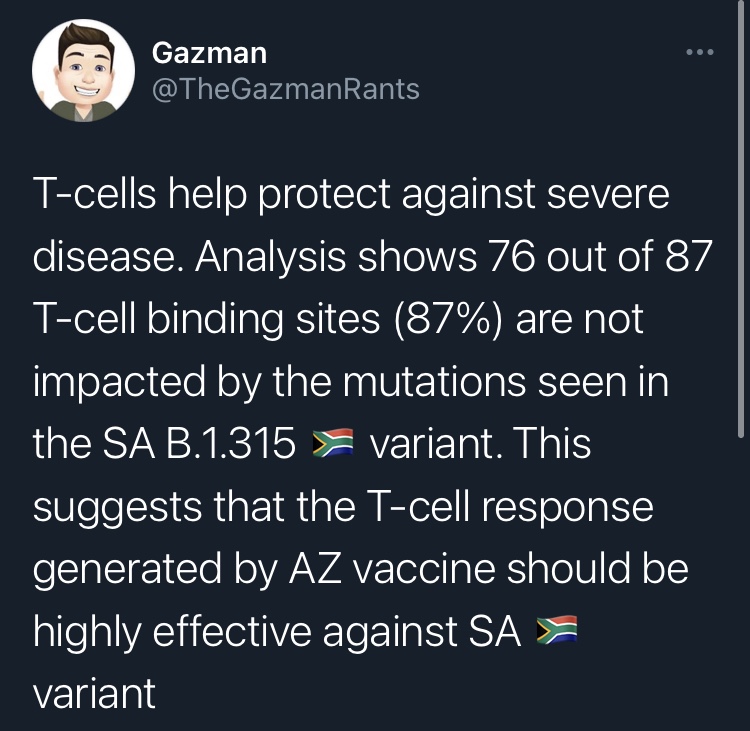The height and width of the screenshot is (731, 750).
Task: Click the South Africa flag after 'against SA'
Action: click(x=557, y=631)
